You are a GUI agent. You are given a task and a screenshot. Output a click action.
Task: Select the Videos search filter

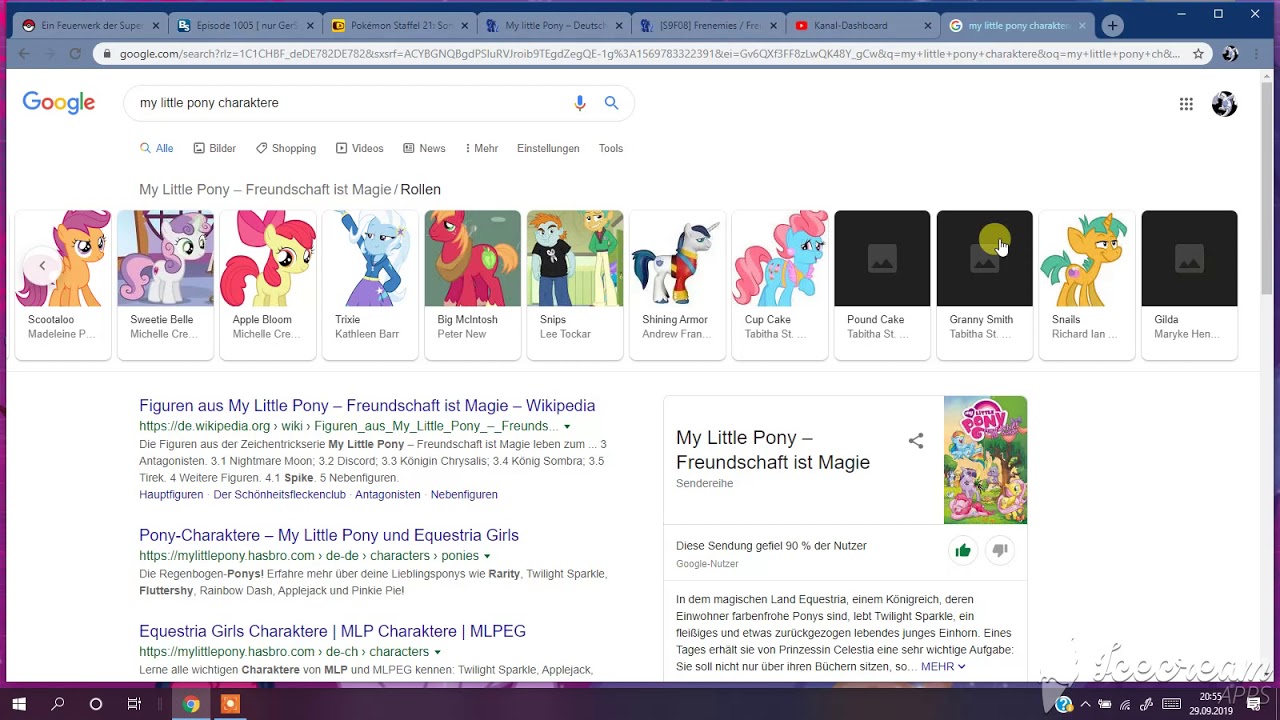pos(360,148)
